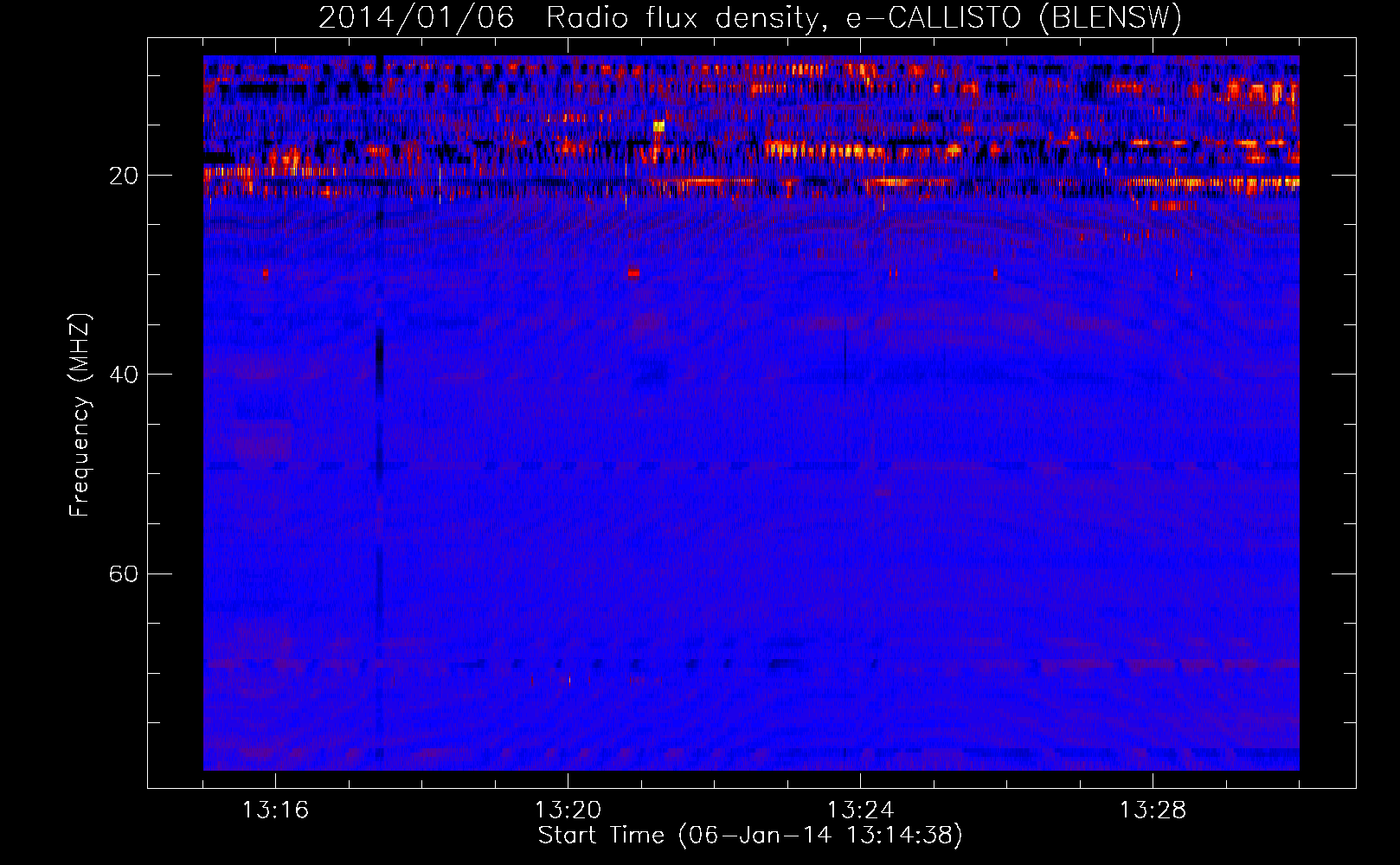The height and width of the screenshot is (865, 1400).
Task: Click the '40' frequency tick label
Action: pos(124,375)
